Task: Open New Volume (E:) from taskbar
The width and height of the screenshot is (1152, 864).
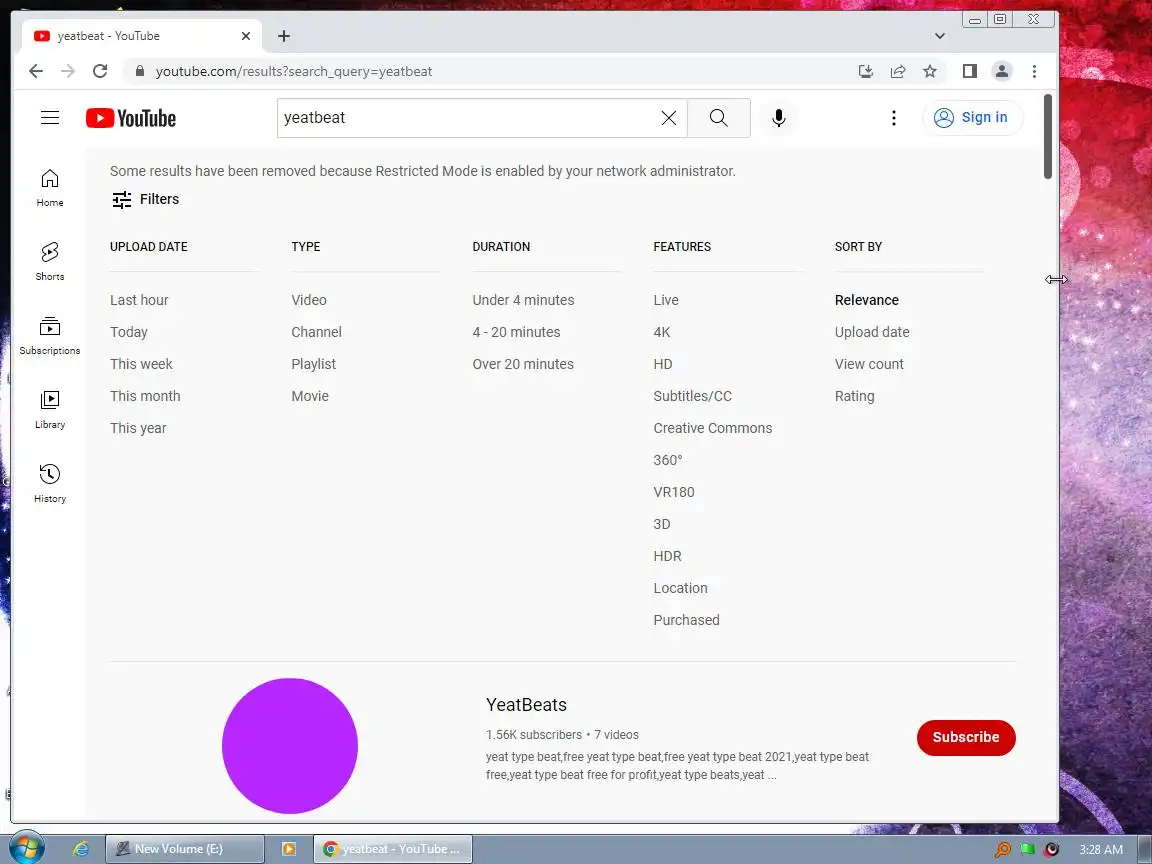Action: [184, 849]
